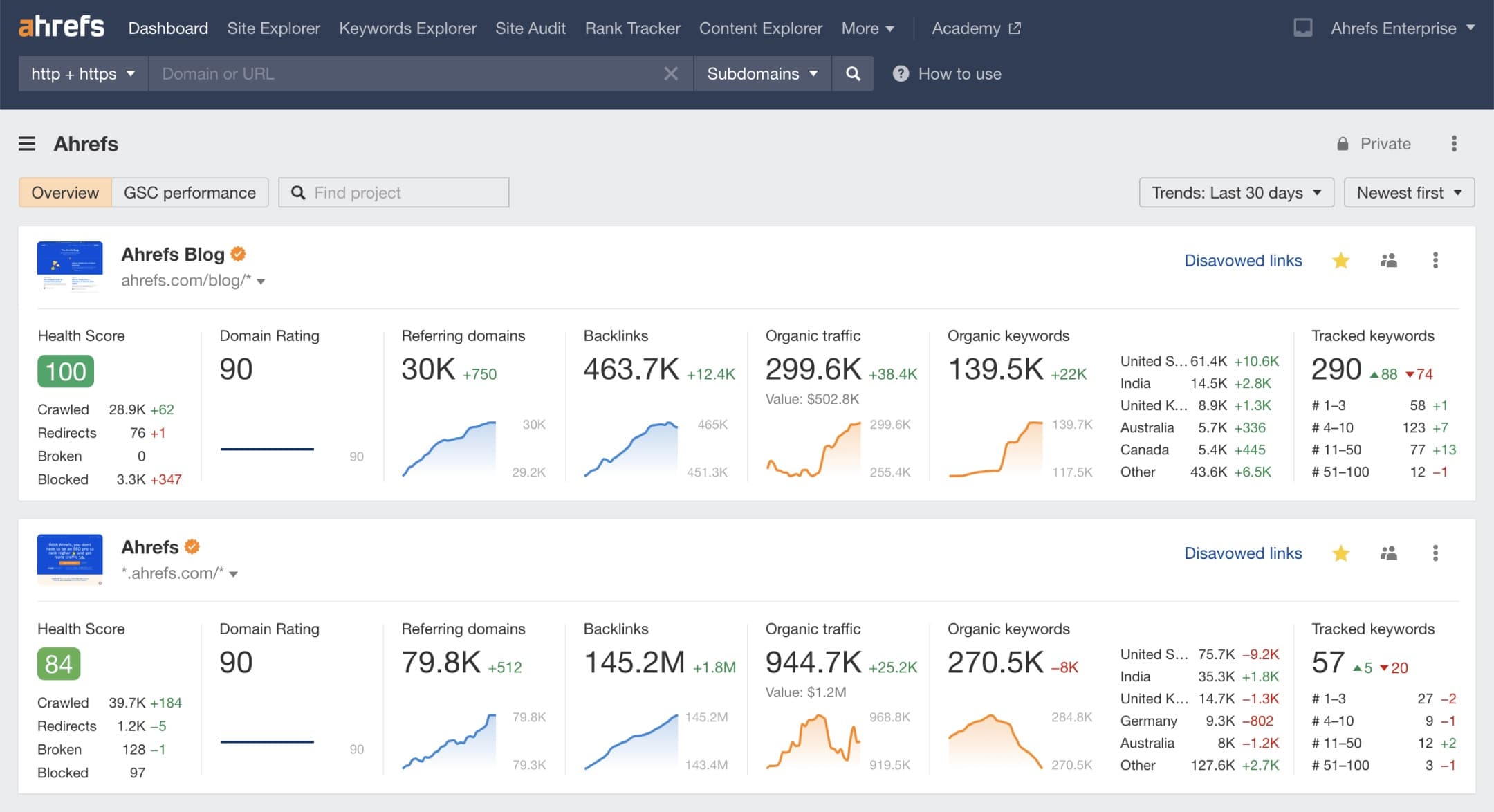1494x812 pixels.
Task: Click the Ahrefs Blog thumbnail image
Action: point(69,265)
